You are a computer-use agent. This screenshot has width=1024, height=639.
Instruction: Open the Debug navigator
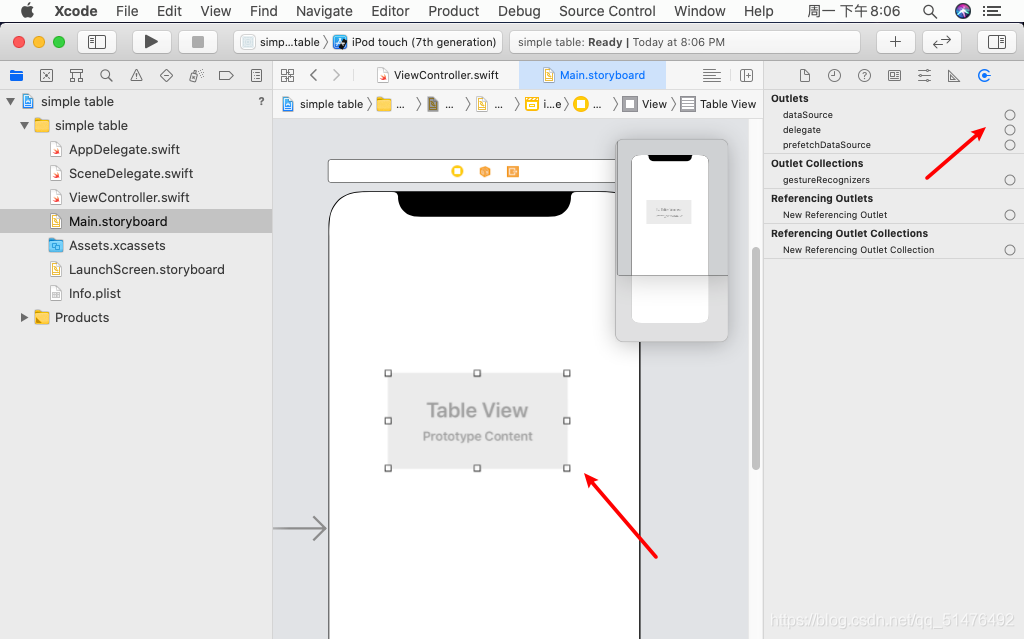click(x=197, y=76)
